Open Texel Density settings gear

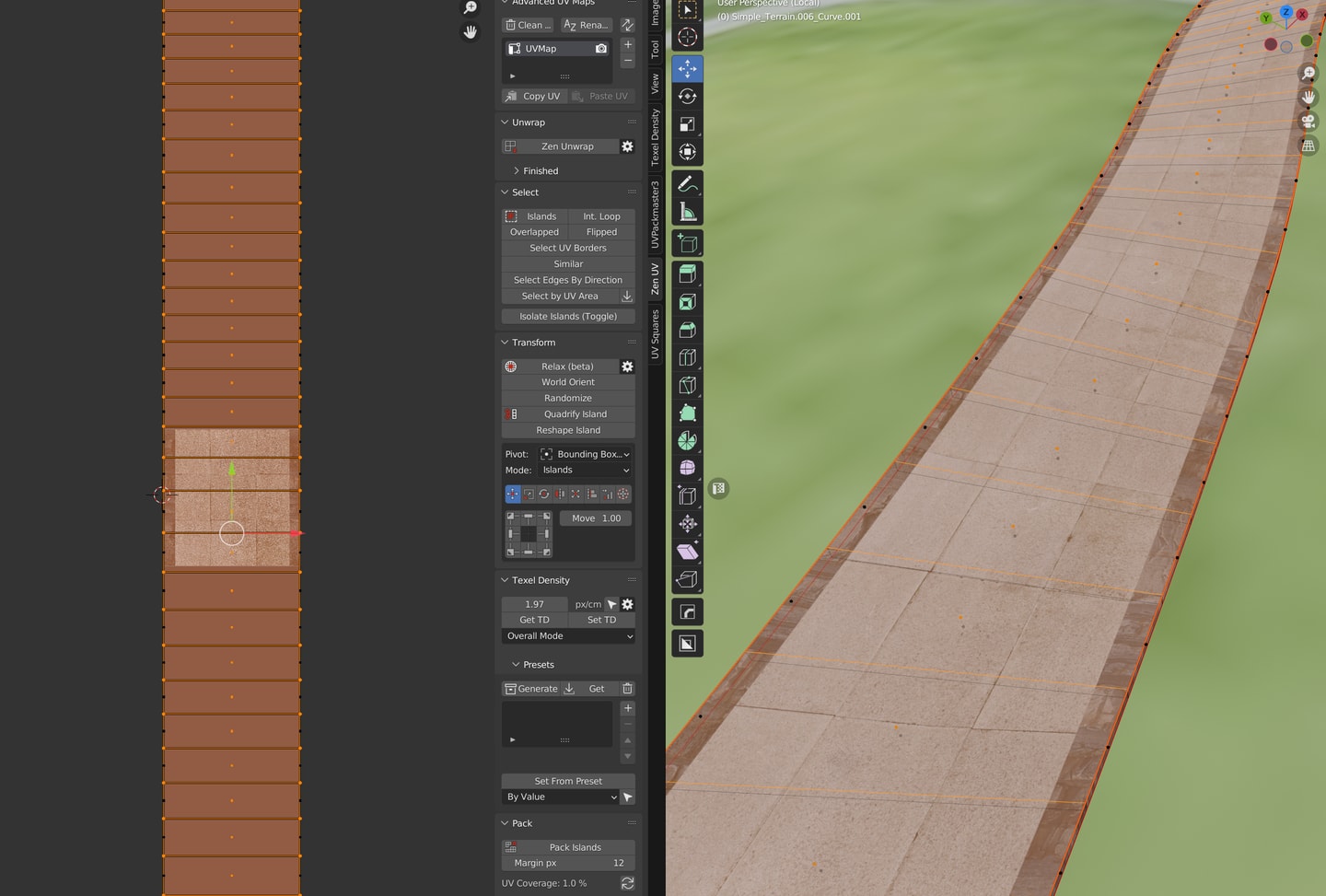(x=627, y=604)
